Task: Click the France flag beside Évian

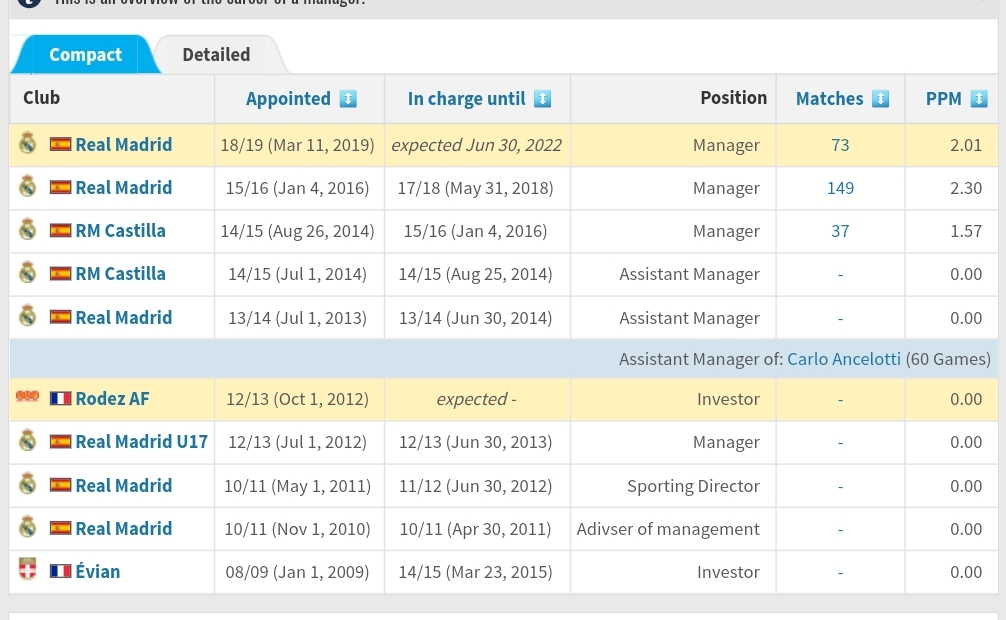Action: 60,571
